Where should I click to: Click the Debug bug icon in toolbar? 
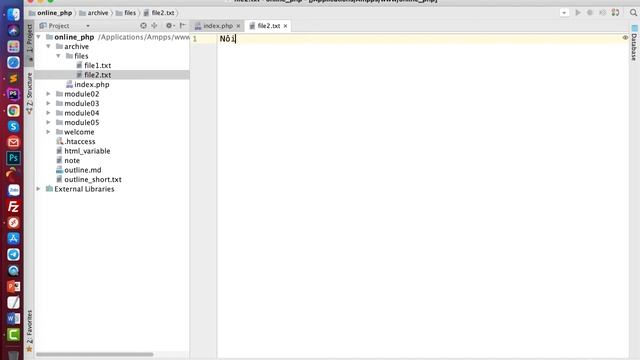tap(590, 13)
